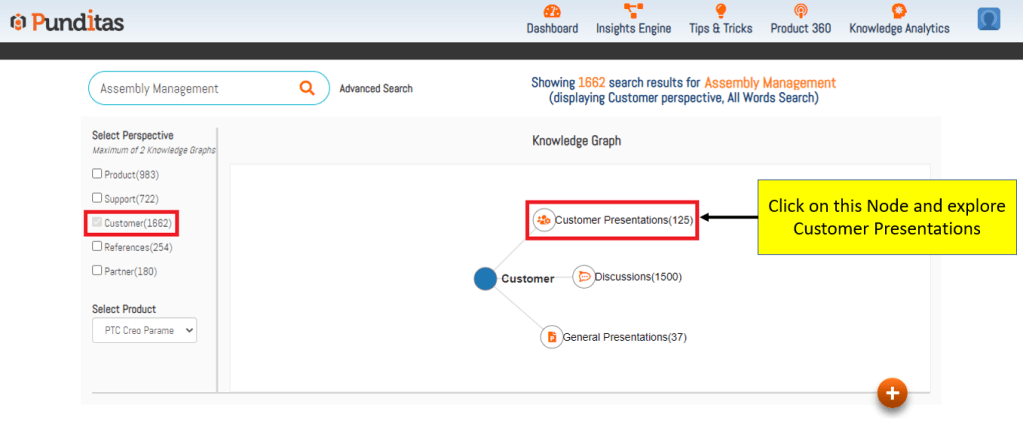Click the blue Customer root node
This screenshot has width=1023, height=429.
[x=485, y=279]
